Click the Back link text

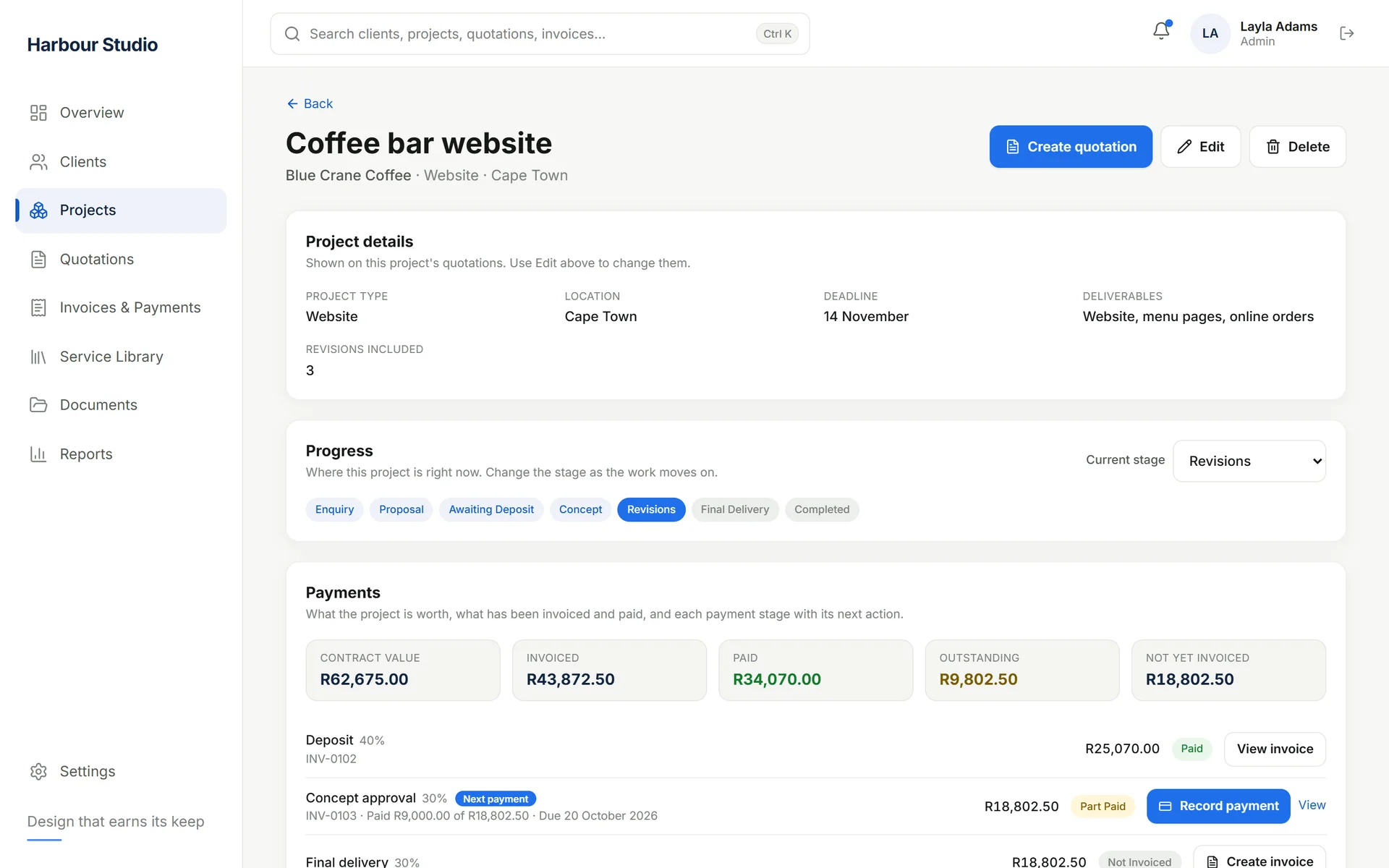click(x=318, y=104)
